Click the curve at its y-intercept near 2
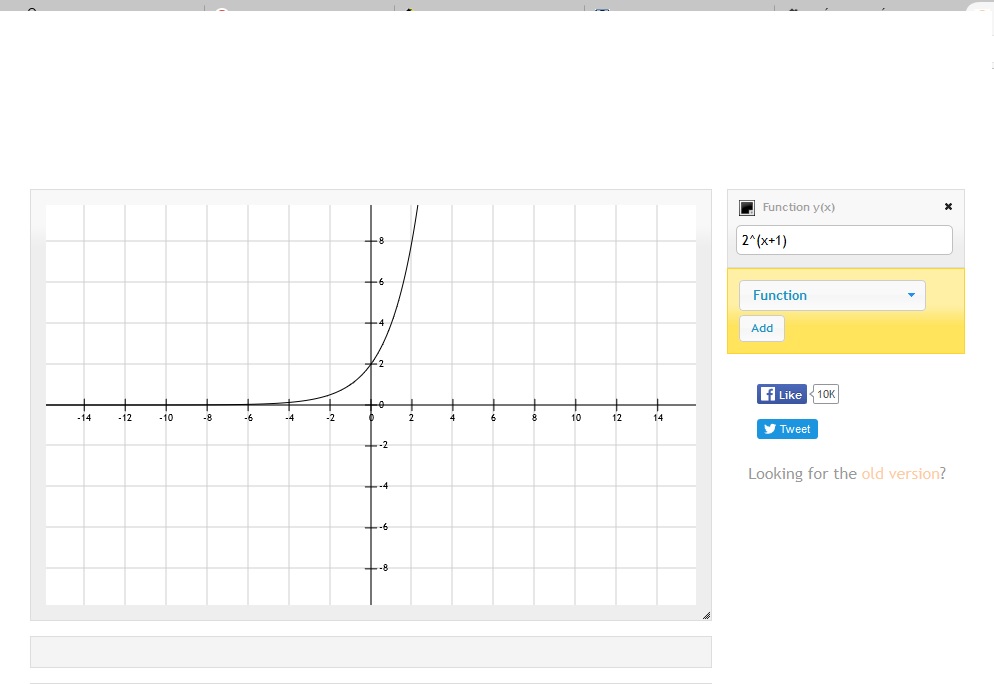The height and width of the screenshot is (684, 994). pyautogui.click(x=371, y=364)
